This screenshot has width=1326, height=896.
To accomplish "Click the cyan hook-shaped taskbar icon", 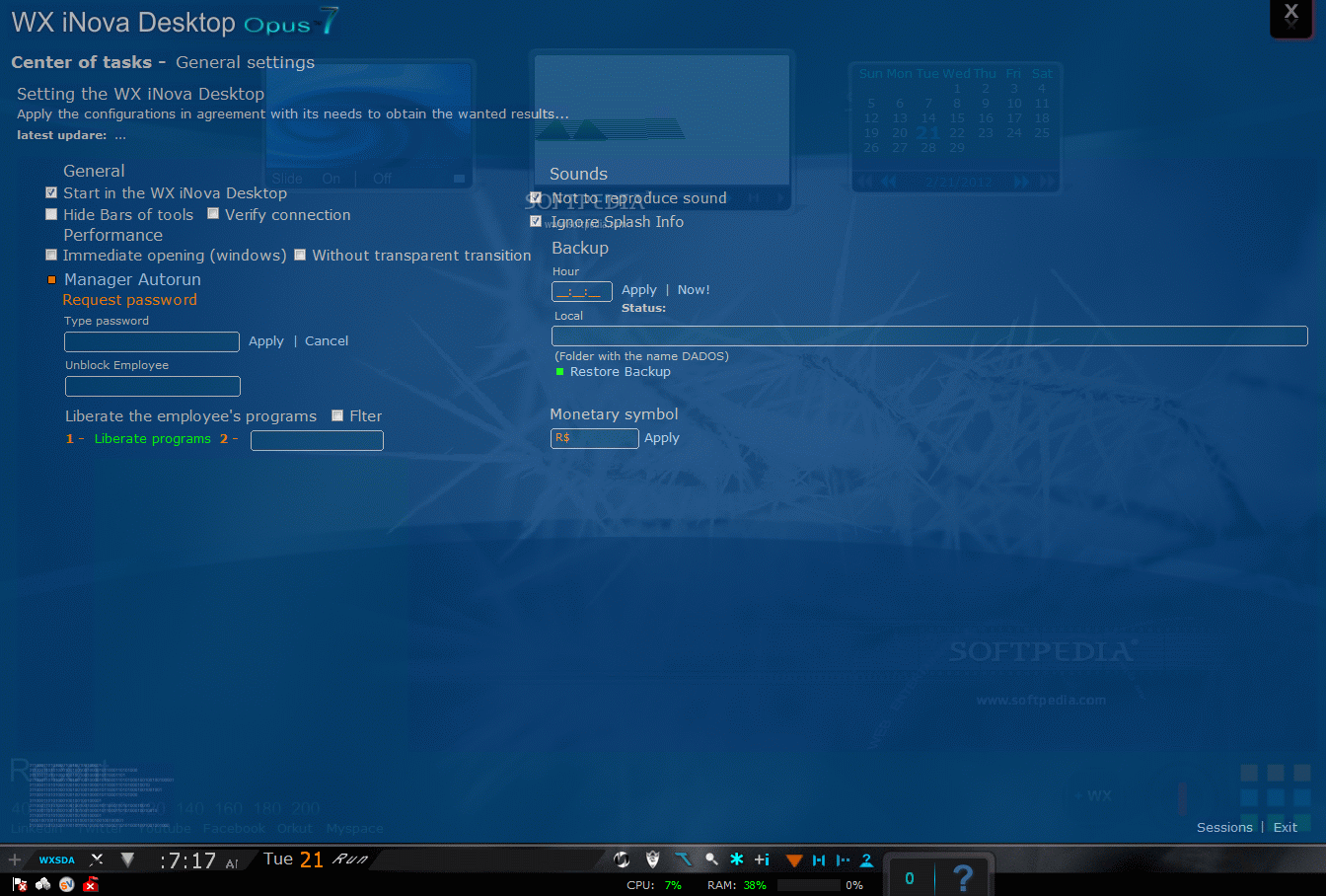I will coord(683,859).
